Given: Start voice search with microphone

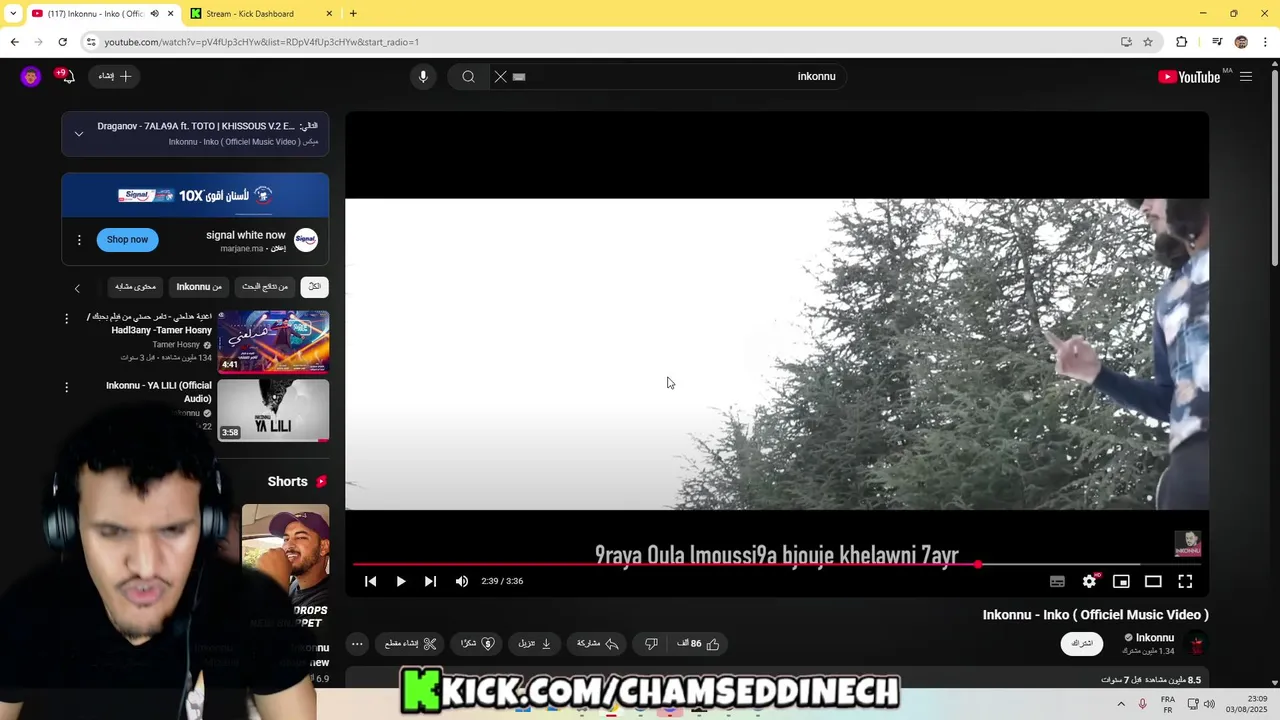Looking at the screenshot, I should [423, 76].
